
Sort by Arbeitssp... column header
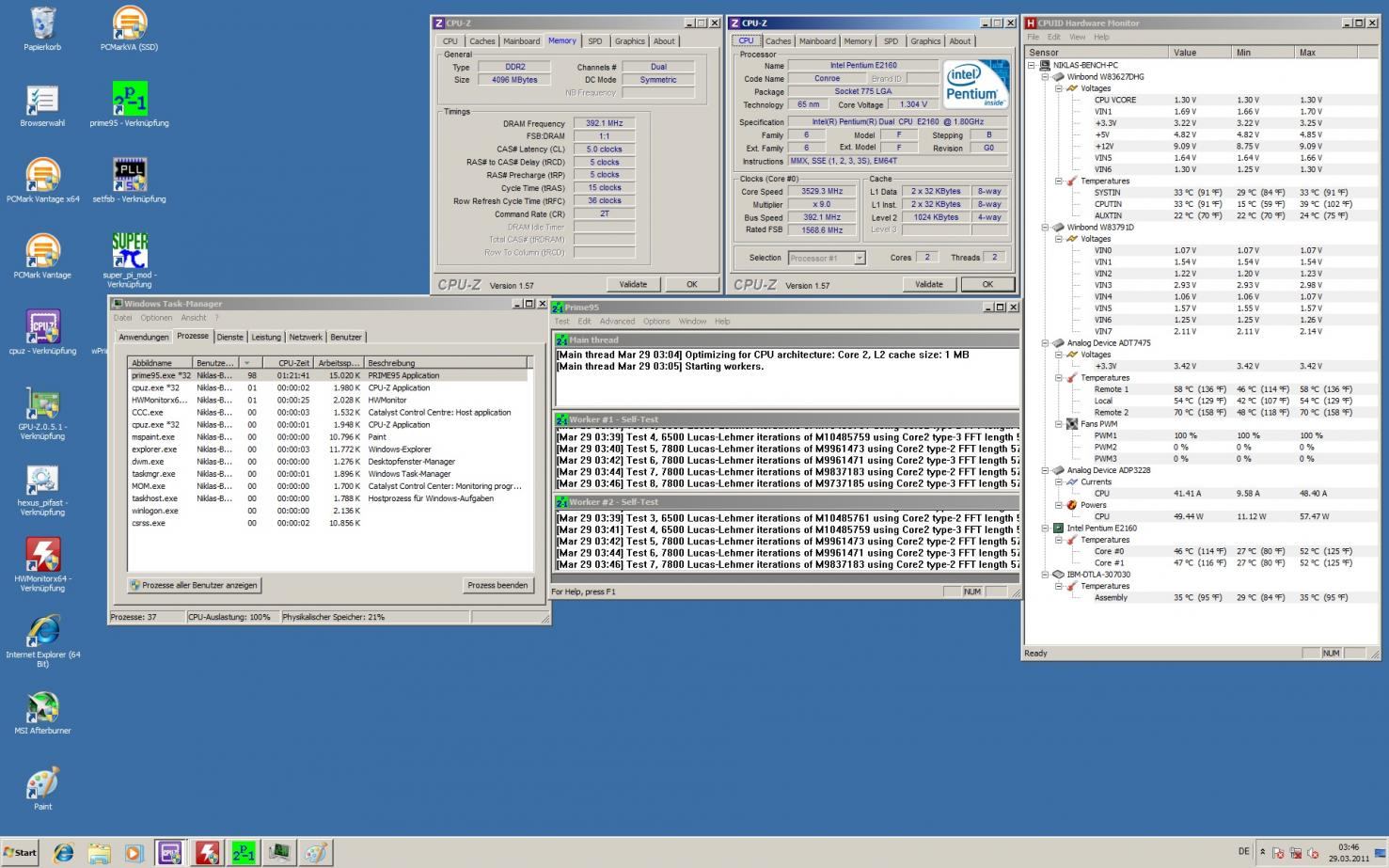(339, 363)
